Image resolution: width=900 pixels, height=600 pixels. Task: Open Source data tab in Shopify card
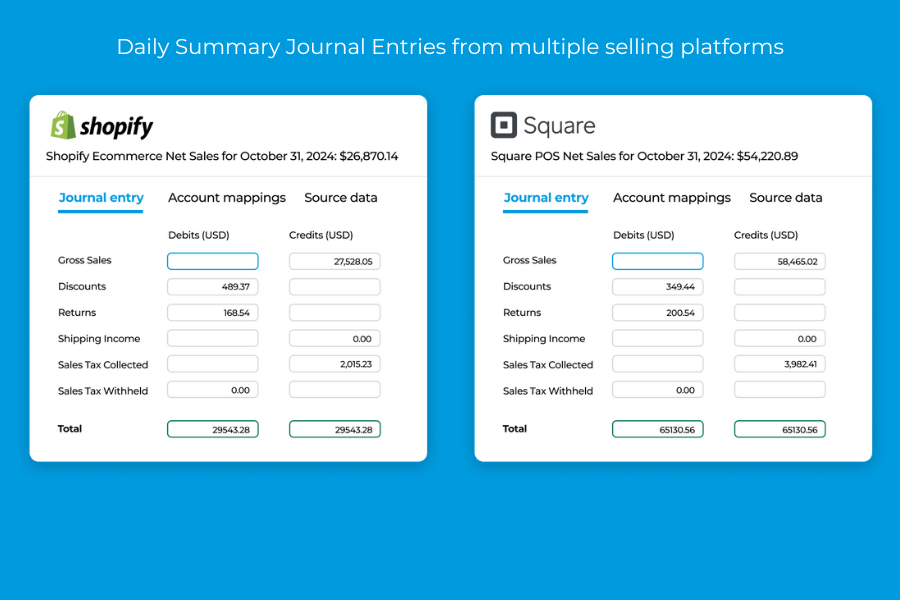tap(341, 198)
